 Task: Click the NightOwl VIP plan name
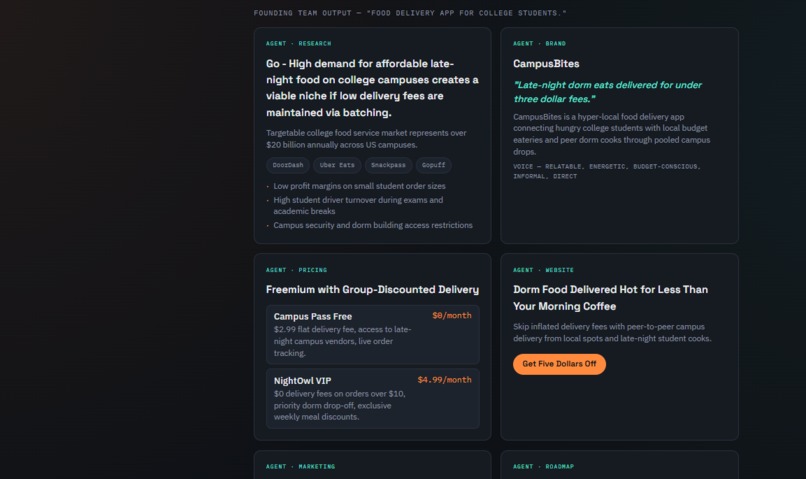tap(302, 381)
